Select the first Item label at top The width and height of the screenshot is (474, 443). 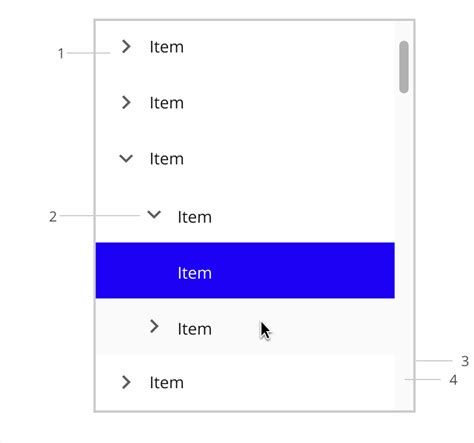pyautogui.click(x=167, y=47)
